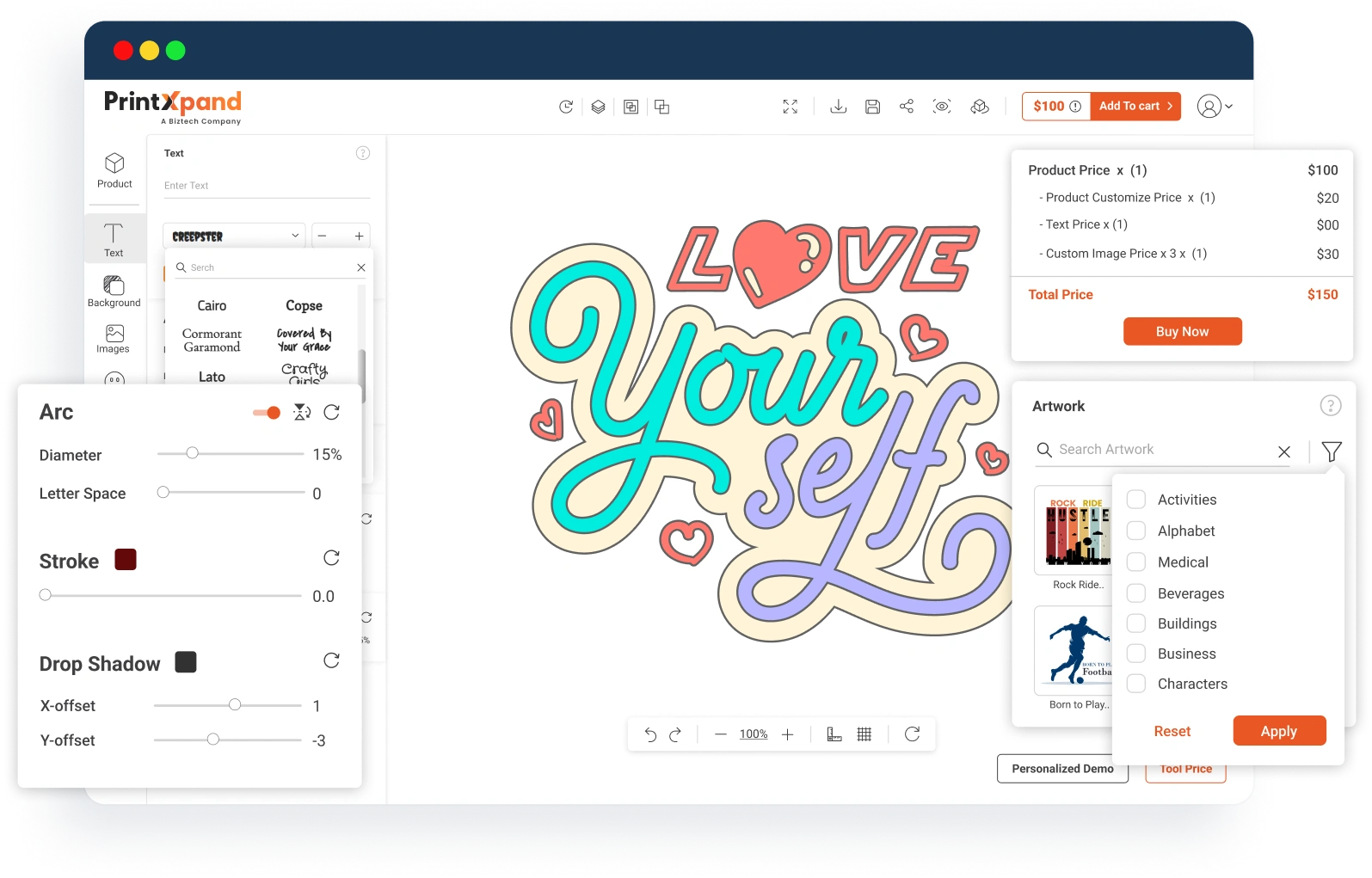Expand the user account menu
Screen dimensions: 1372x878
(x=1215, y=107)
